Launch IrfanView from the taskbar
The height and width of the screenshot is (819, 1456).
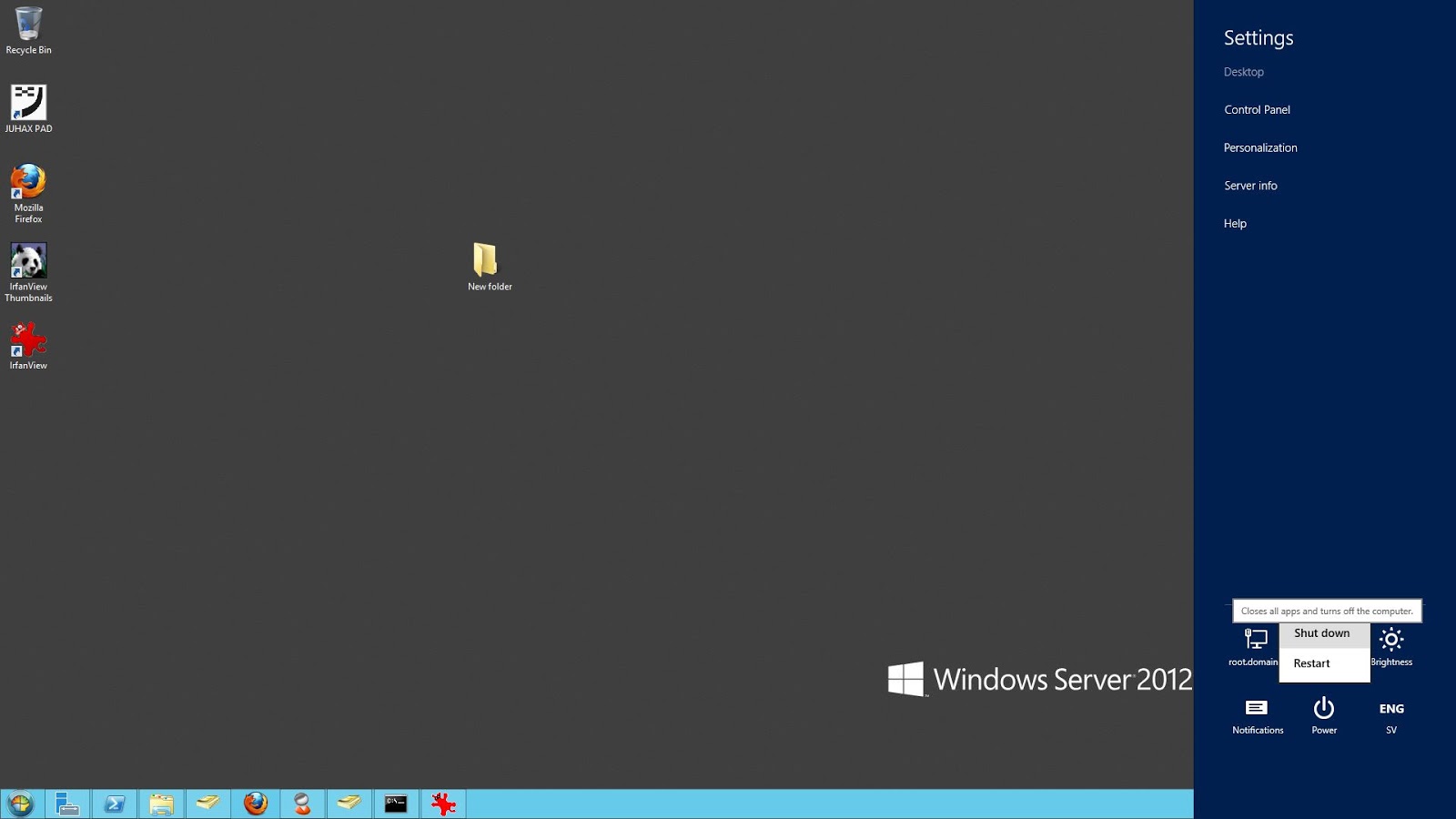(443, 804)
